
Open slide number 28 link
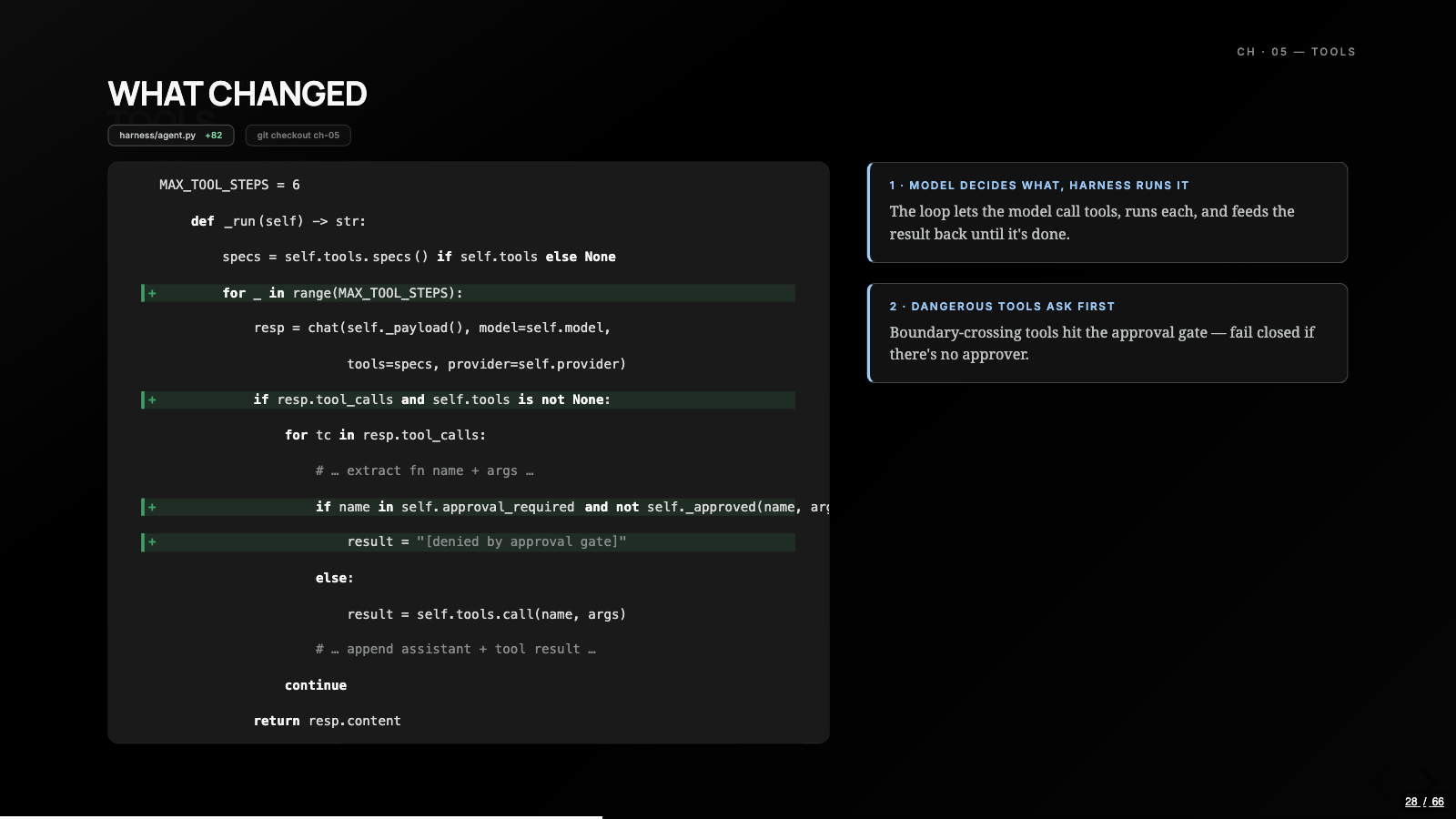(1411, 802)
